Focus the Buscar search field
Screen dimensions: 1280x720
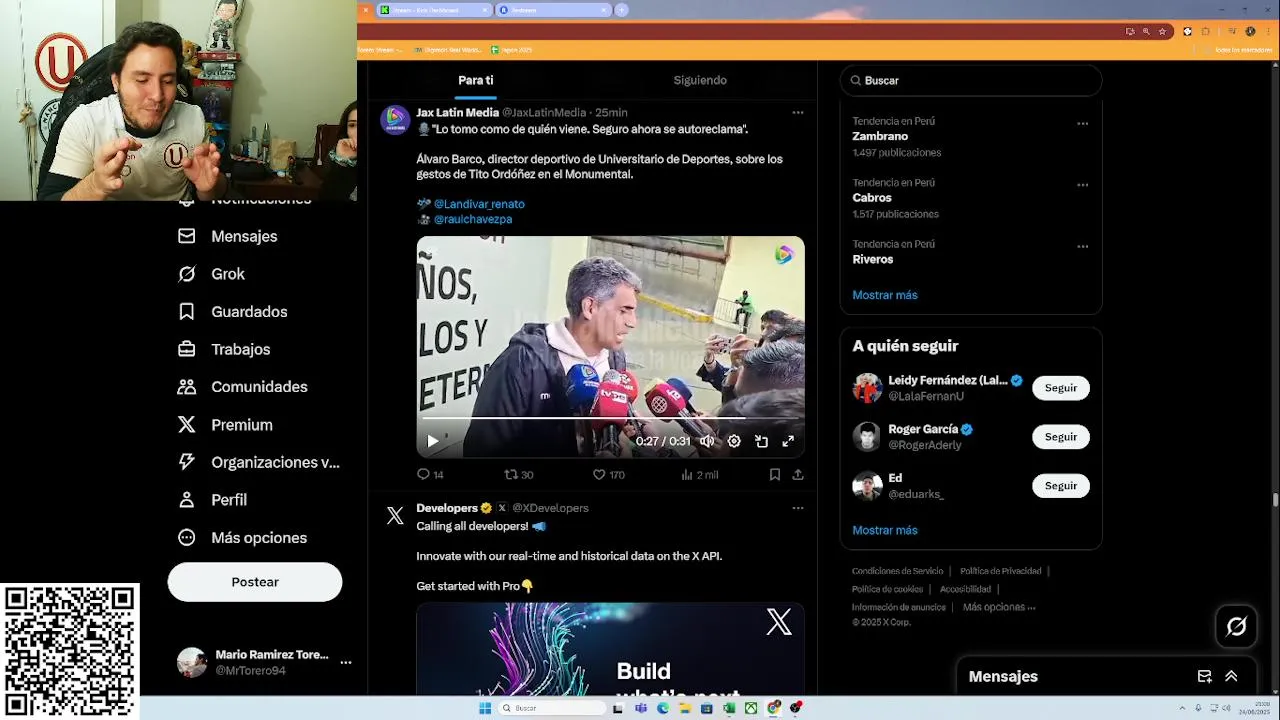pyautogui.click(x=971, y=80)
